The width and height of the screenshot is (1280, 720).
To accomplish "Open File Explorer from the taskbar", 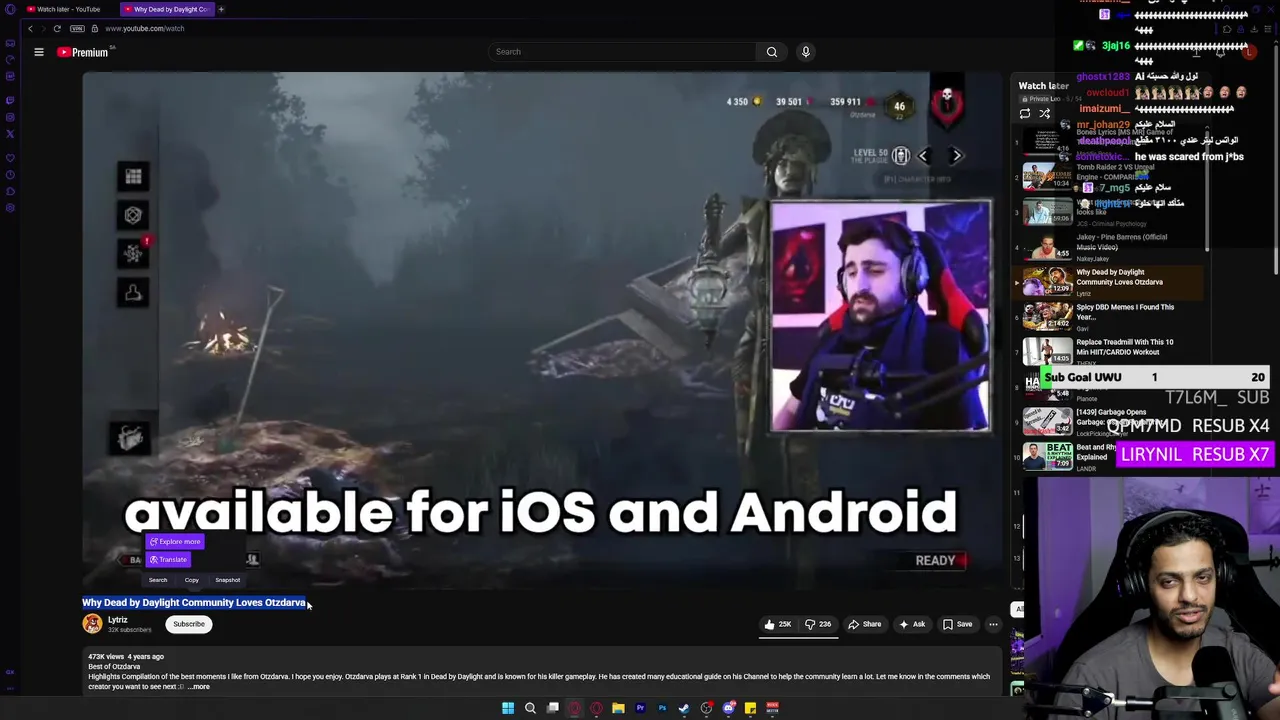I will (x=618, y=708).
